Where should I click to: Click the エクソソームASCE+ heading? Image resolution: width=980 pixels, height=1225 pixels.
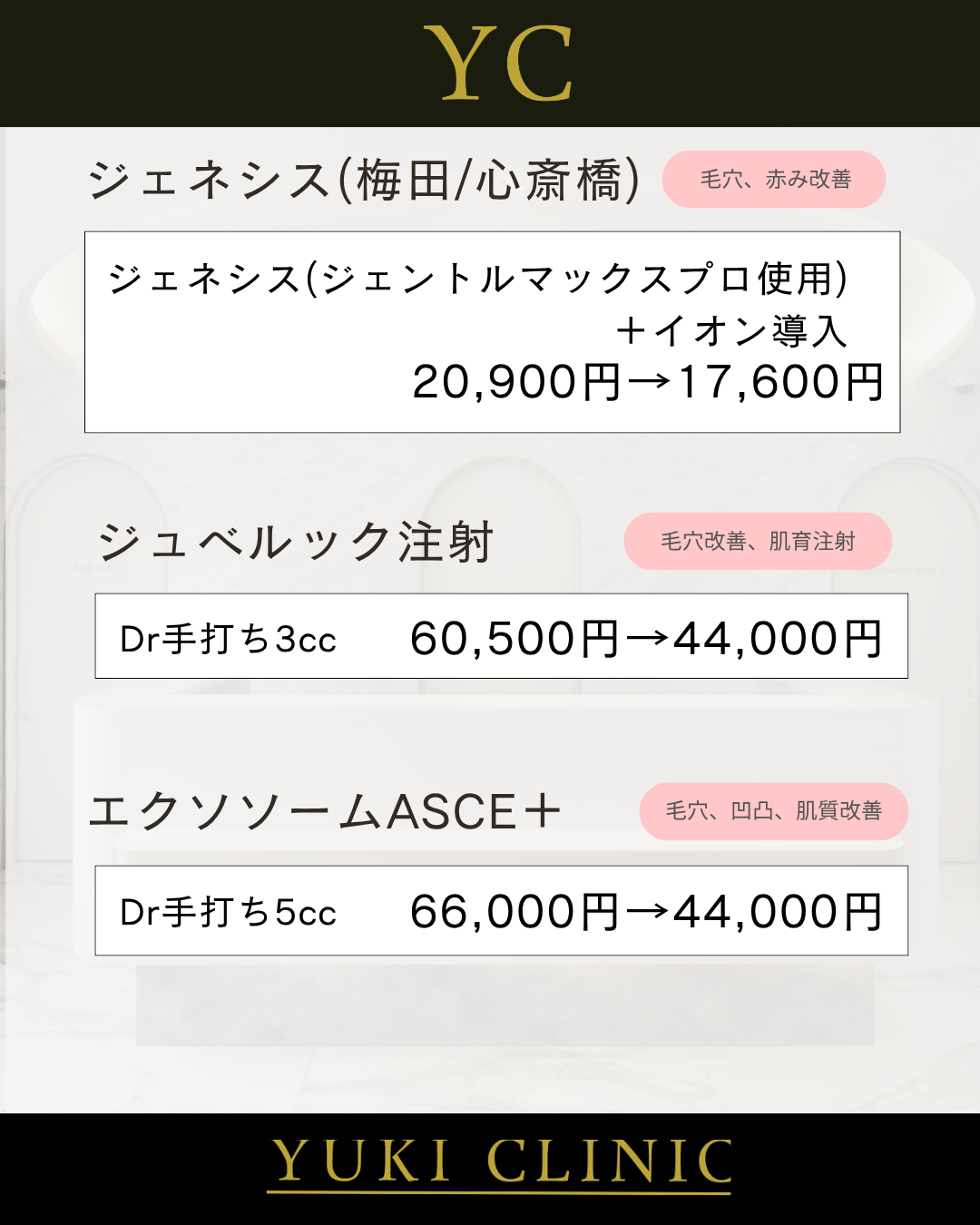click(325, 811)
